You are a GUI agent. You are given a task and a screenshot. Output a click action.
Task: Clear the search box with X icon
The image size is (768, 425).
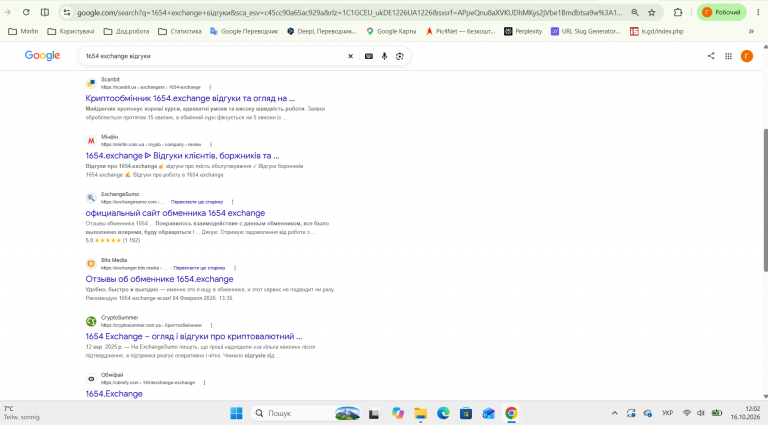coord(350,56)
